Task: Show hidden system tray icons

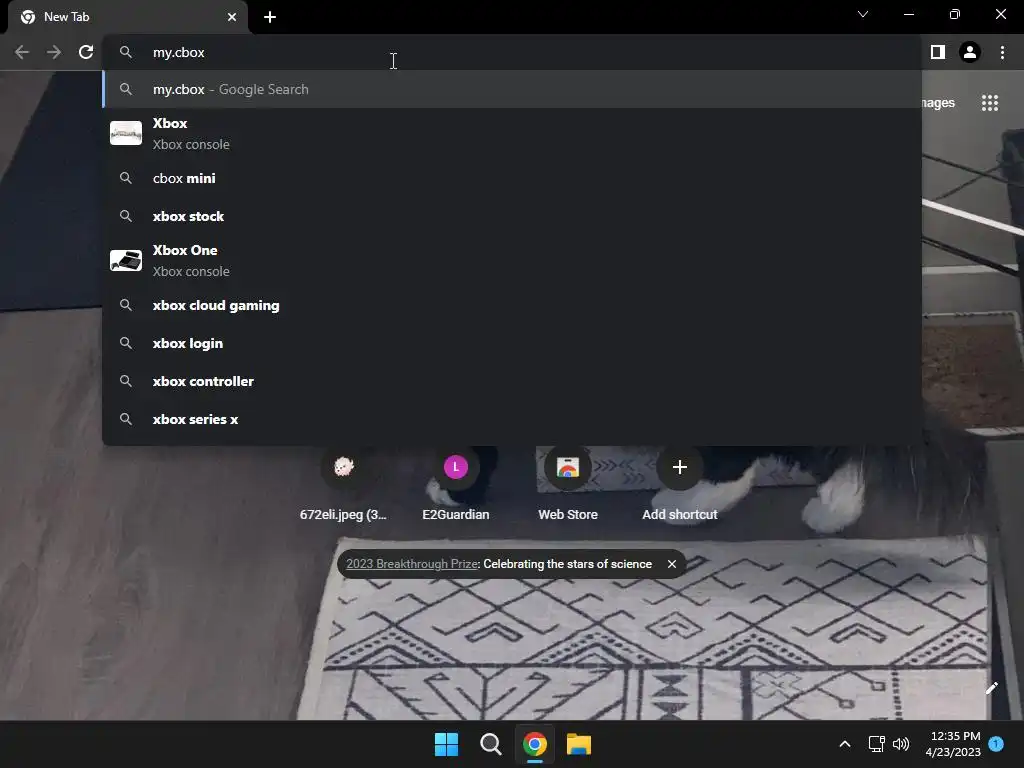Action: [844, 744]
